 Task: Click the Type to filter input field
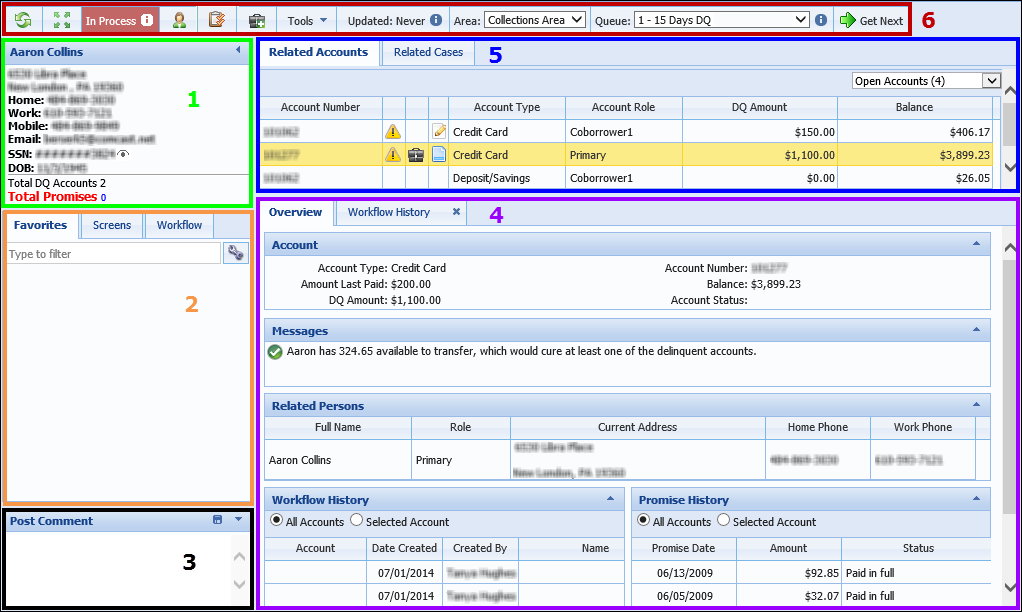coord(114,254)
